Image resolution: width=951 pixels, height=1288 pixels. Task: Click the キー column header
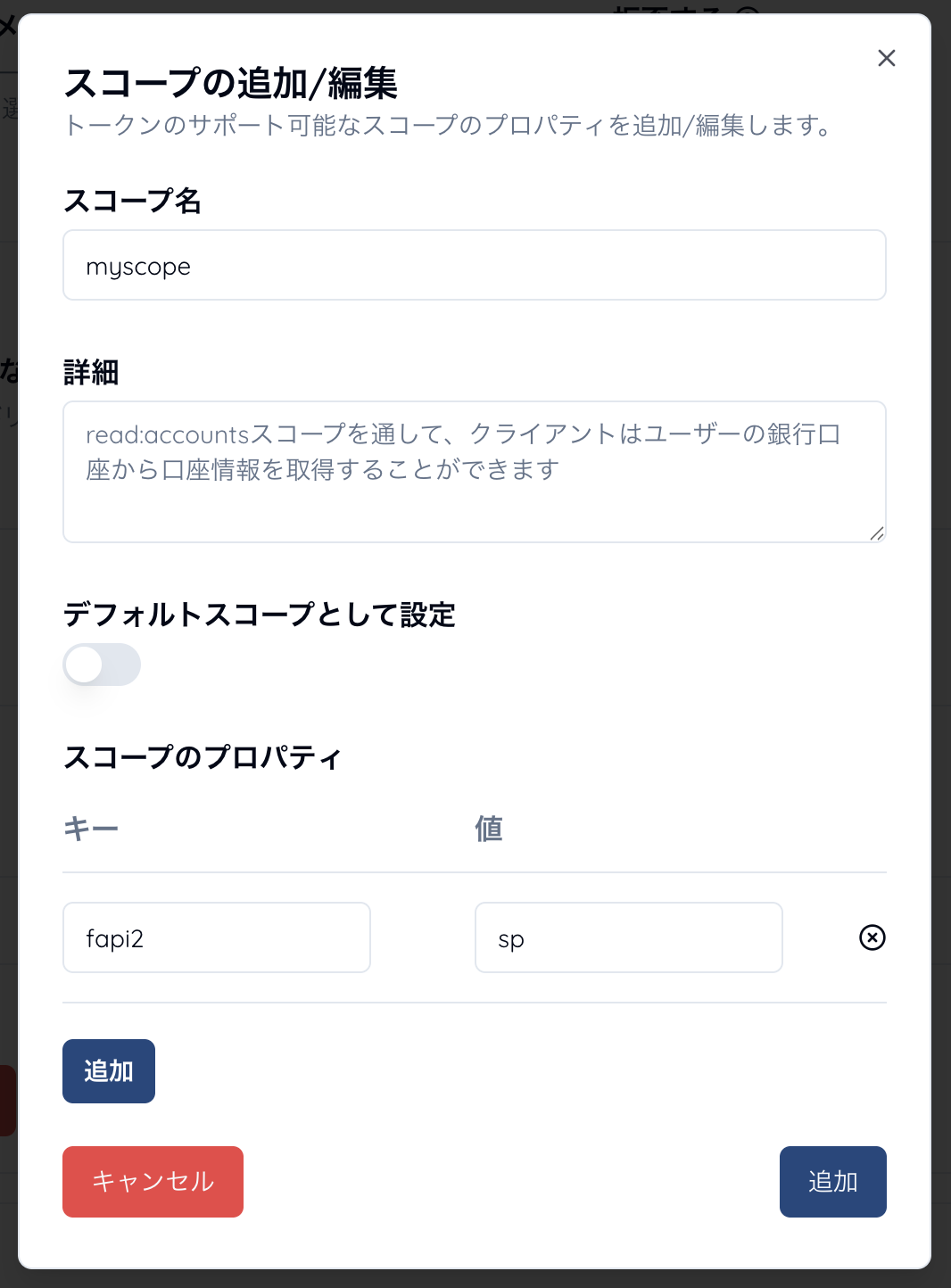(x=91, y=829)
